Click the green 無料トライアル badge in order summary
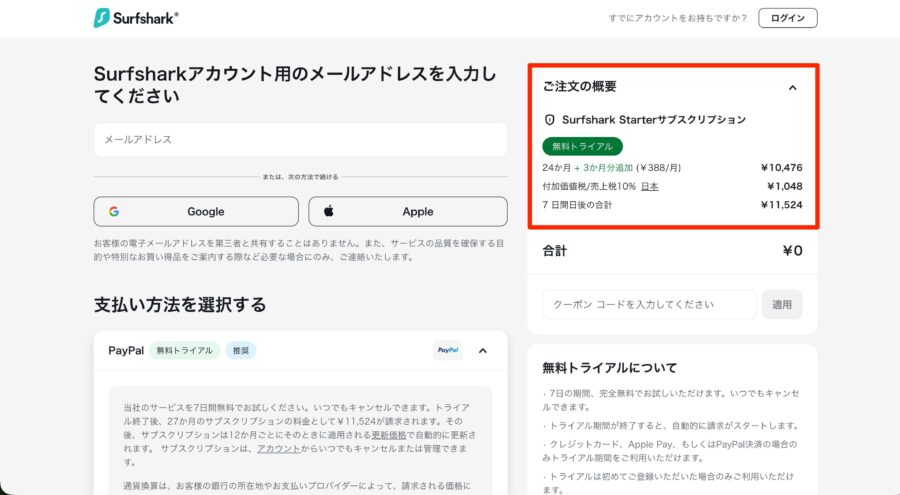Image resolution: width=900 pixels, height=495 pixels. point(582,146)
